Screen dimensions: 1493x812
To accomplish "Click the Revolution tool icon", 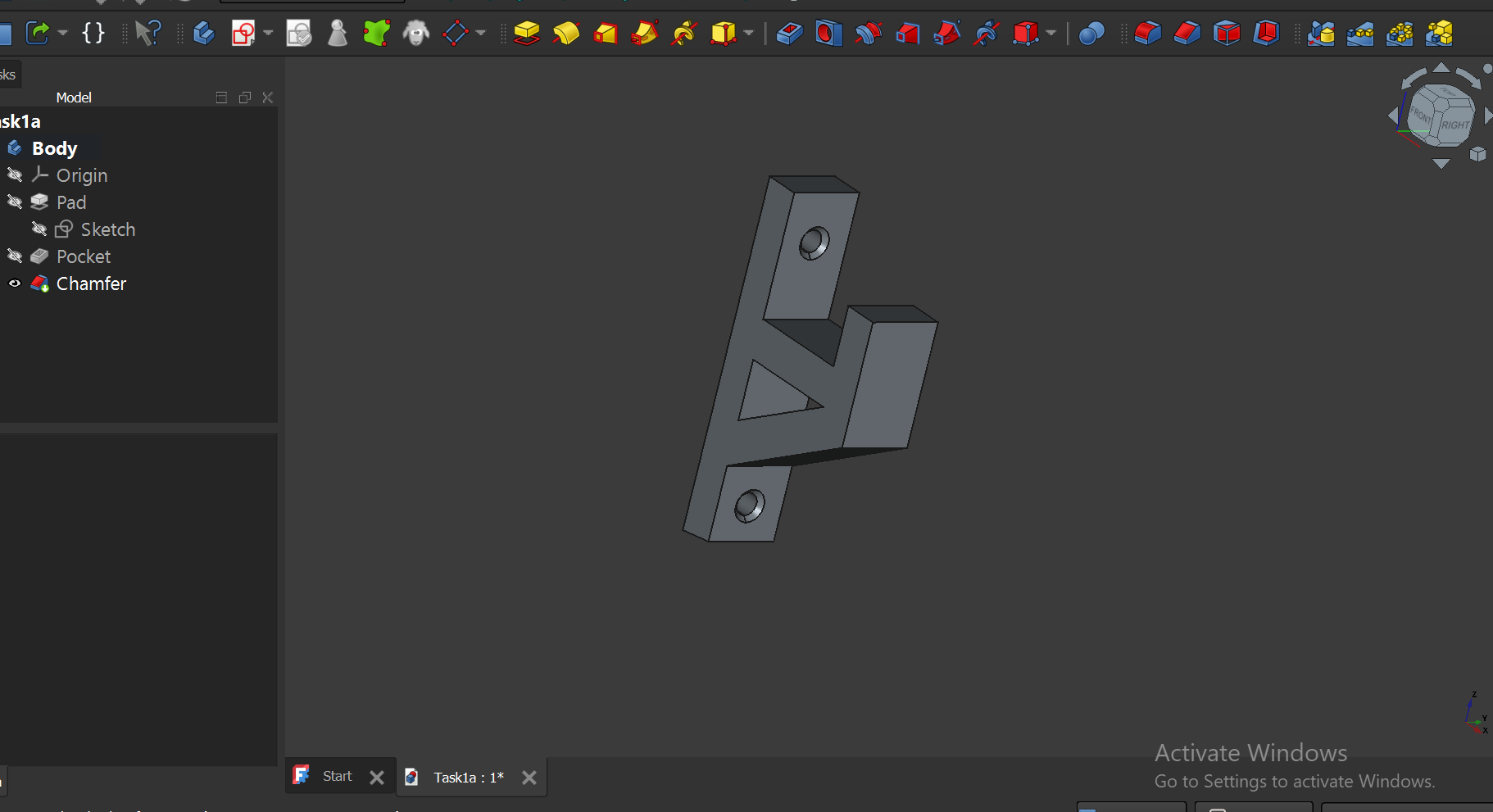I will click(565, 34).
